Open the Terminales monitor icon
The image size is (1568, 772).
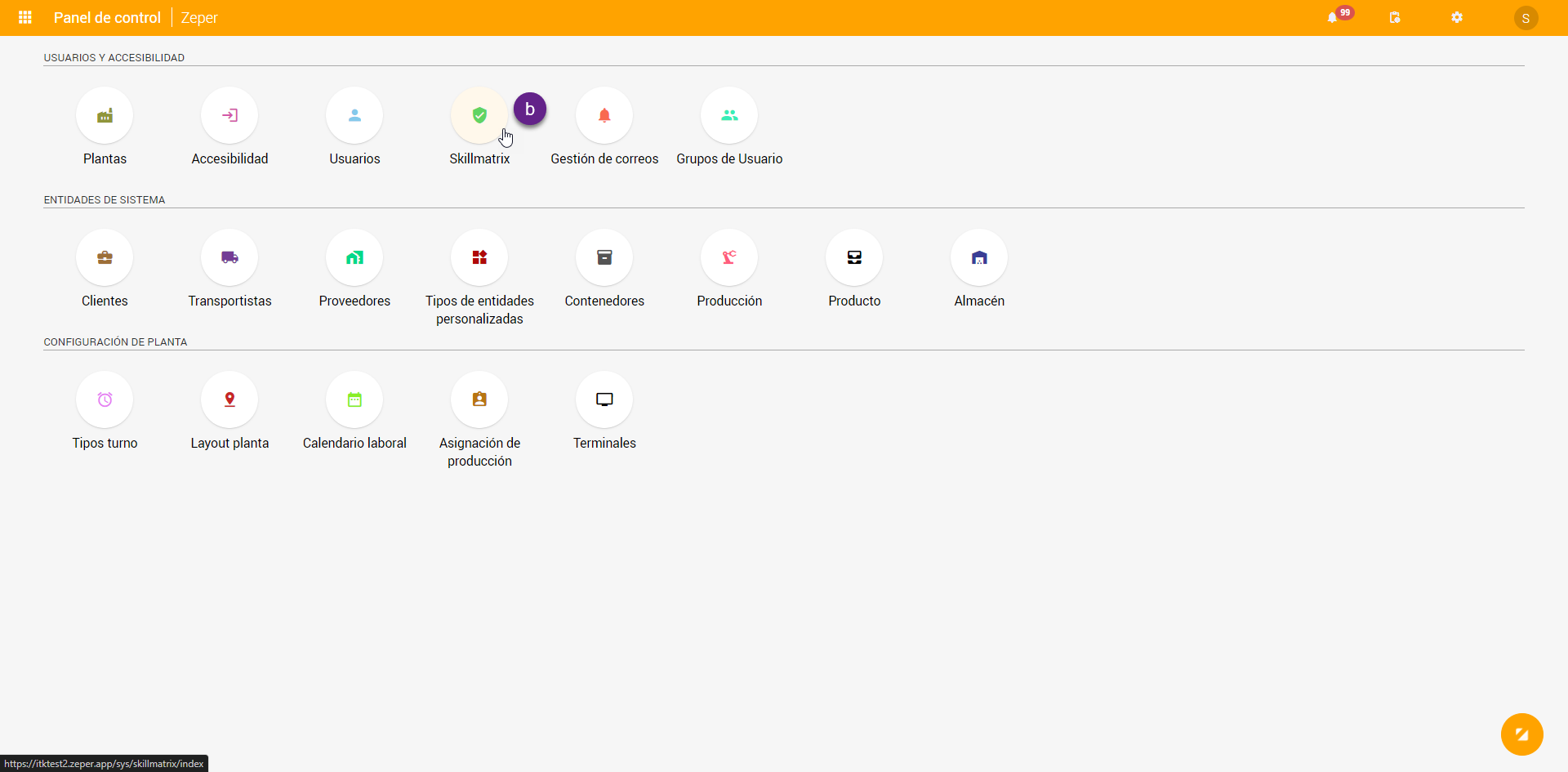click(x=604, y=399)
